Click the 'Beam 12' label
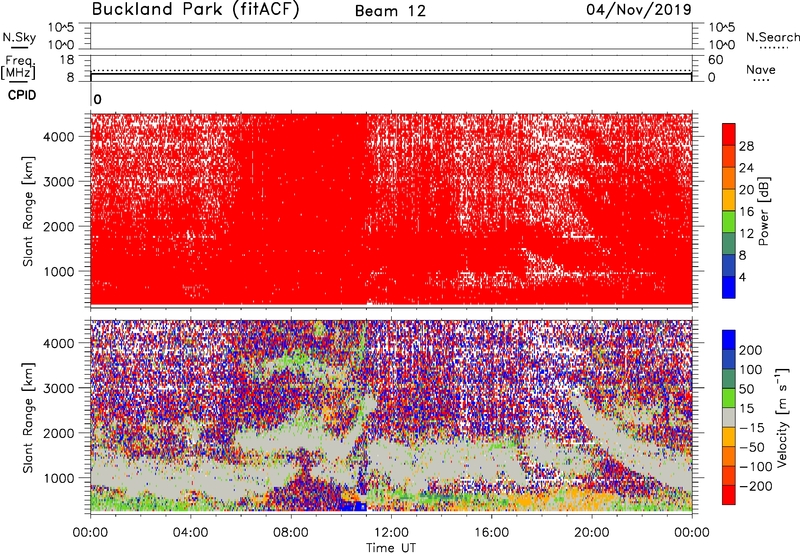800x554 pixels. coord(390,11)
